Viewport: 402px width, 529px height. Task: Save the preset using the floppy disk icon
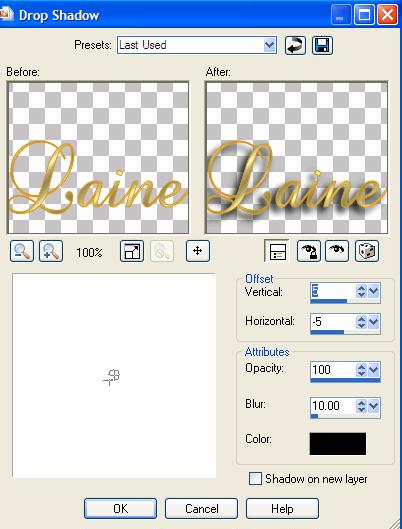[x=322, y=46]
